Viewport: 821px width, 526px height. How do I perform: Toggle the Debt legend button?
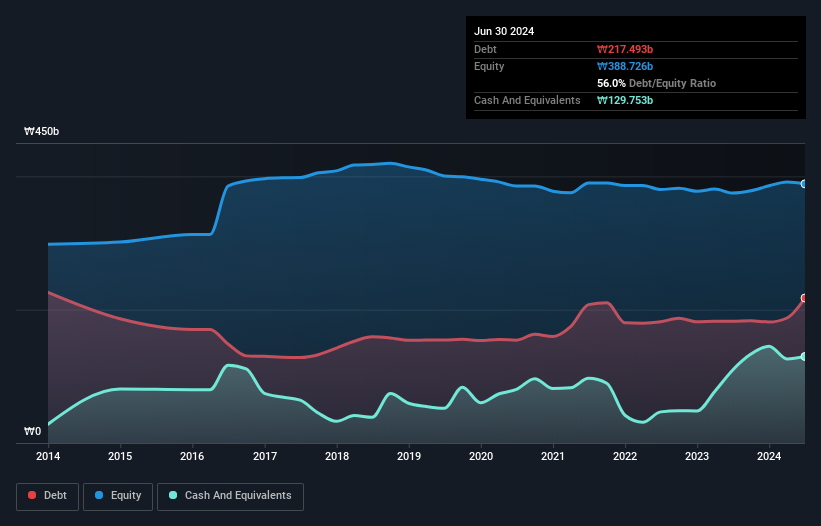pos(48,496)
